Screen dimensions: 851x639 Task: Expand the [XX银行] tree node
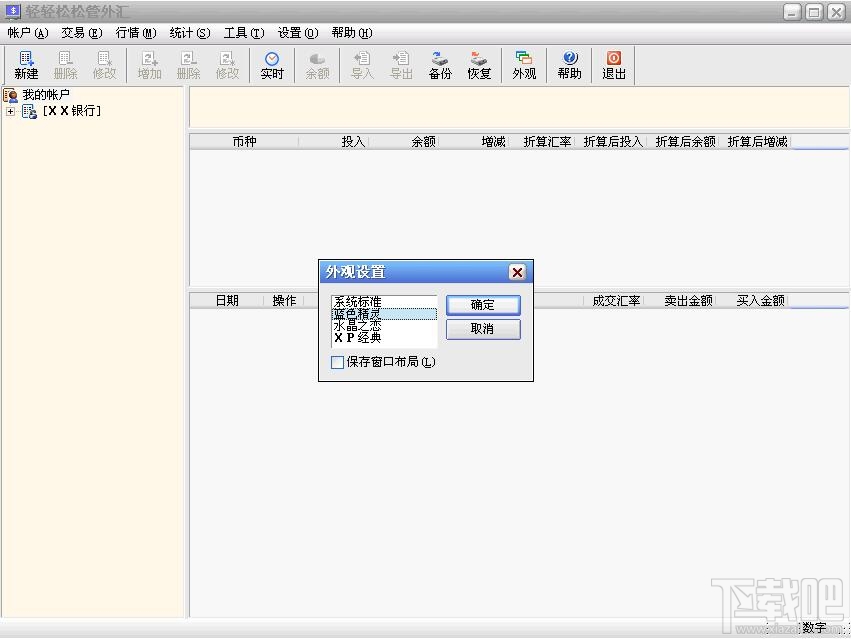[x=10, y=109]
